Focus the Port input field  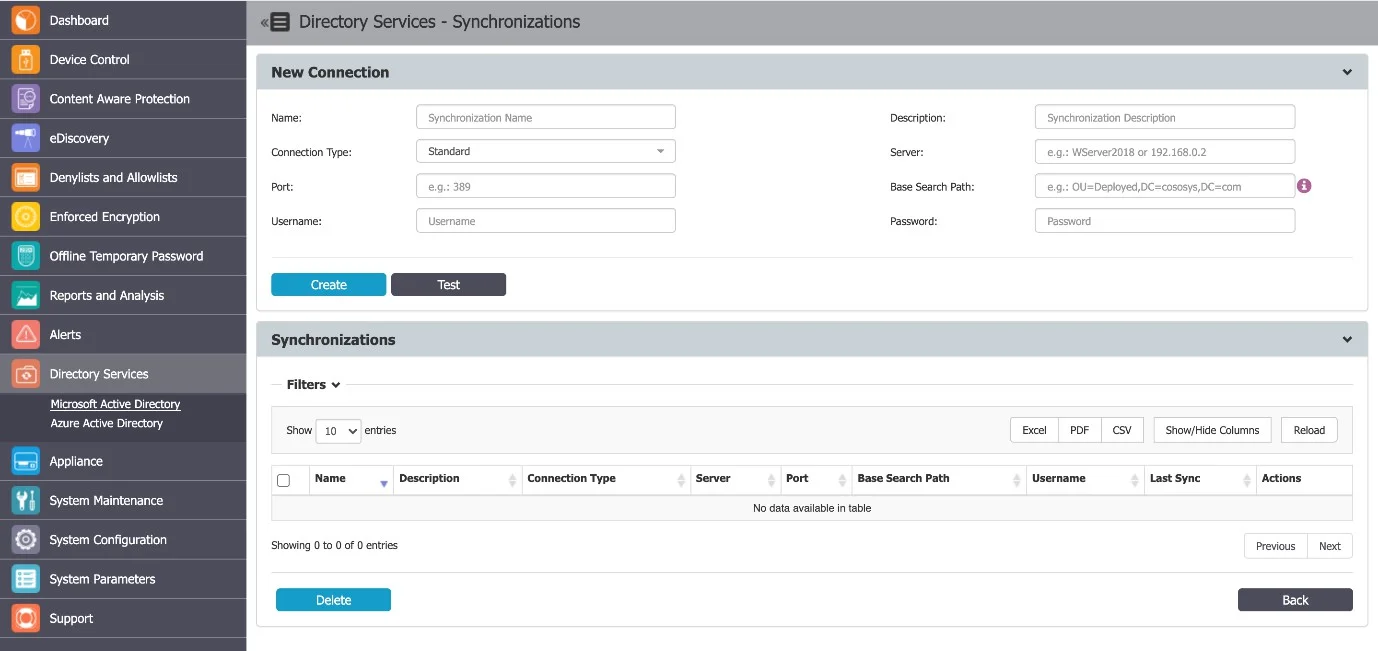click(546, 186)
